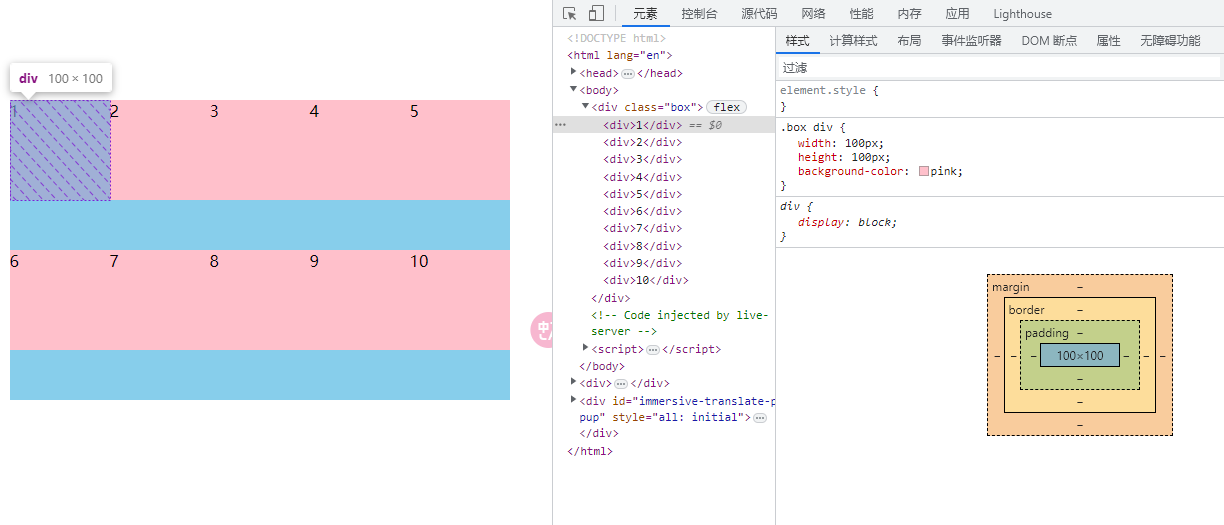Screen dimensions: 1224x525
Task: Switch to the 计算样式 sub-tab
Action: click(x=853, y=40)
